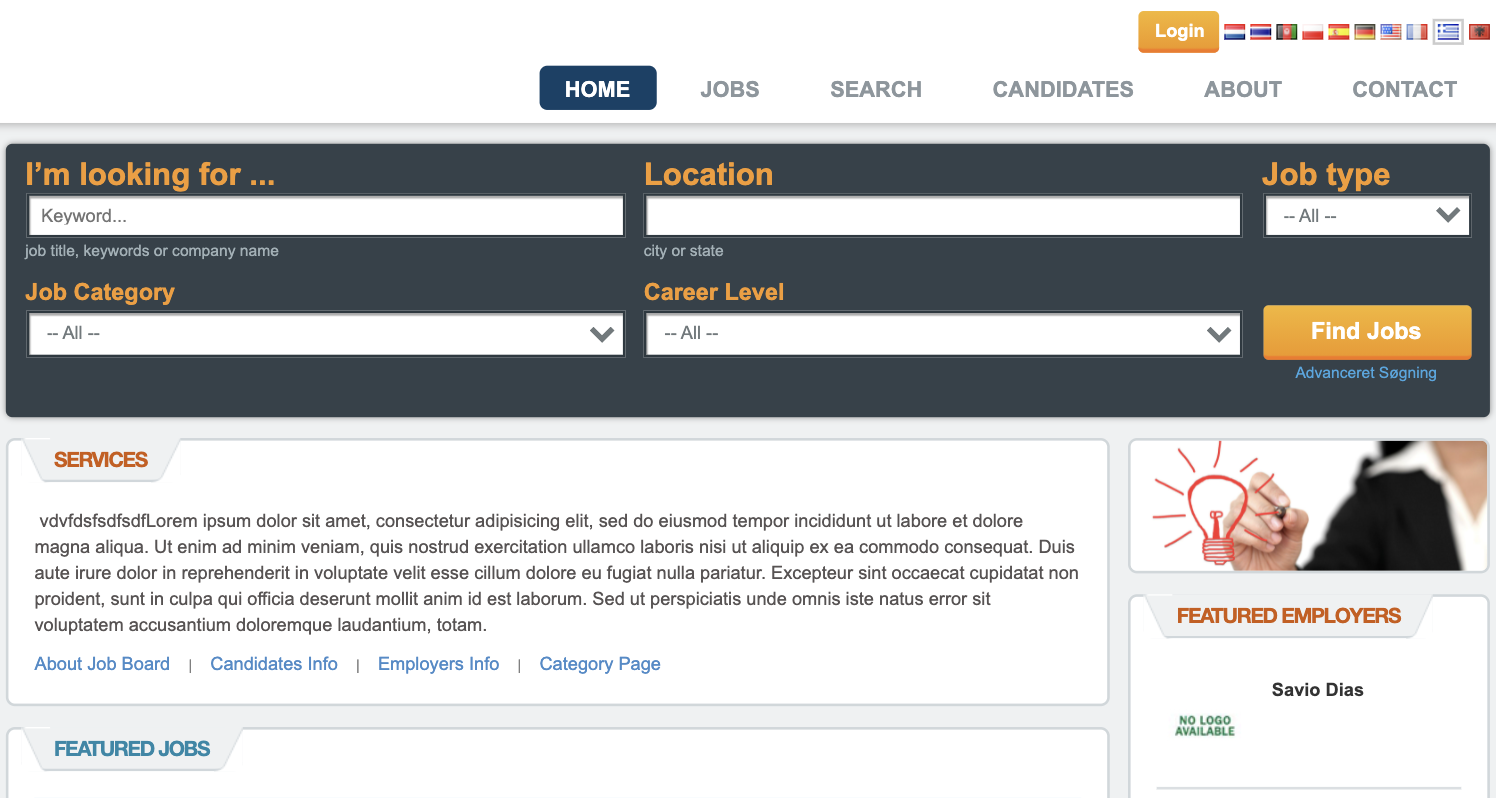Click the Poland flag icon

(1313, 32)
